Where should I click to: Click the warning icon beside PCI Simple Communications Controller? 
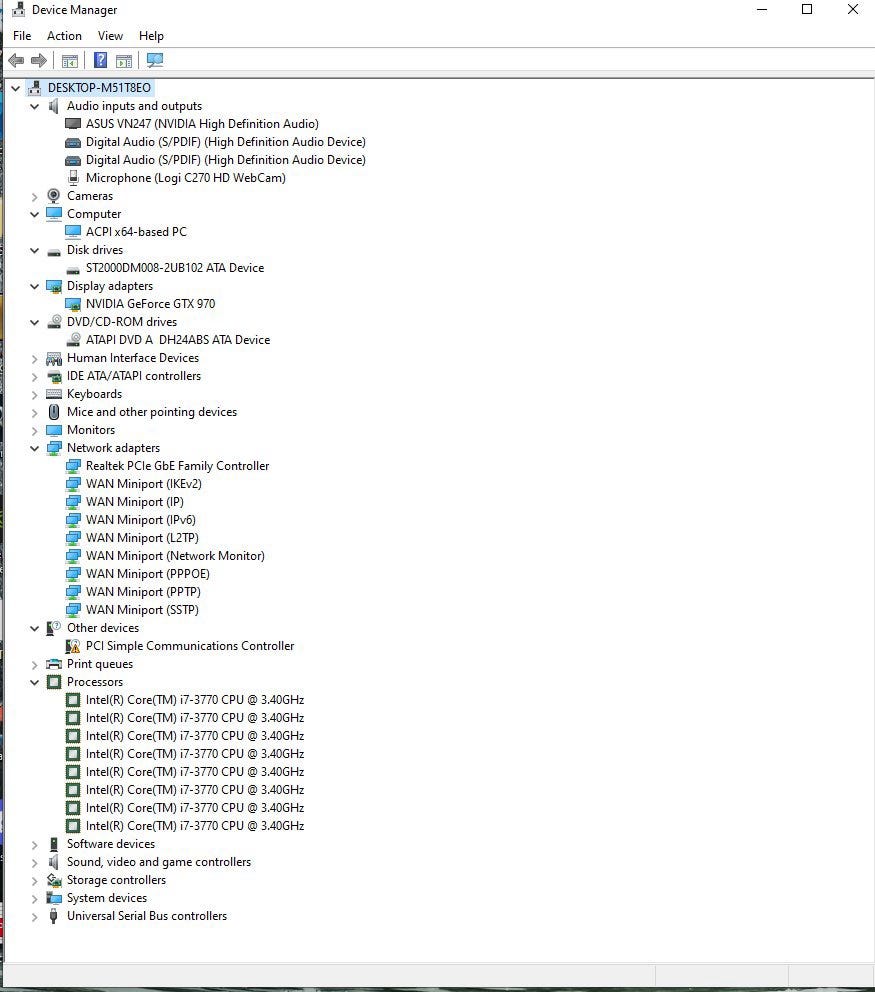point(73,646)
